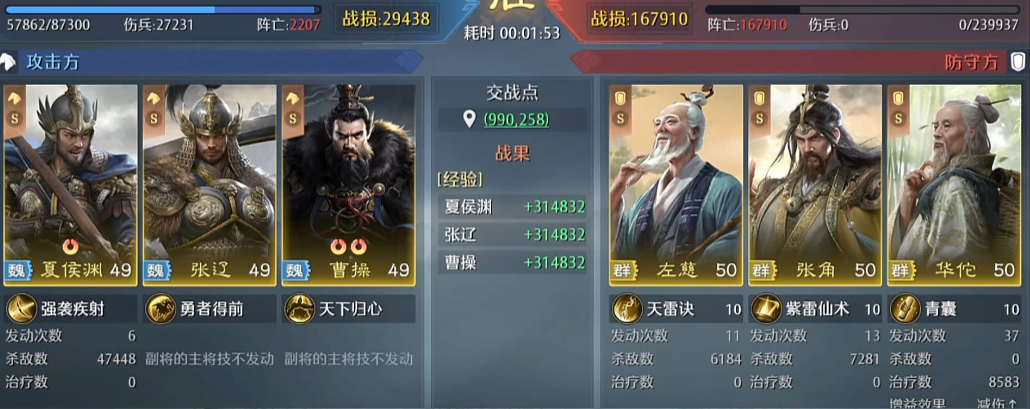Click 夏侯渊 experience reward row
Screen dimensions: 1030x409
[x=513, y=207]
